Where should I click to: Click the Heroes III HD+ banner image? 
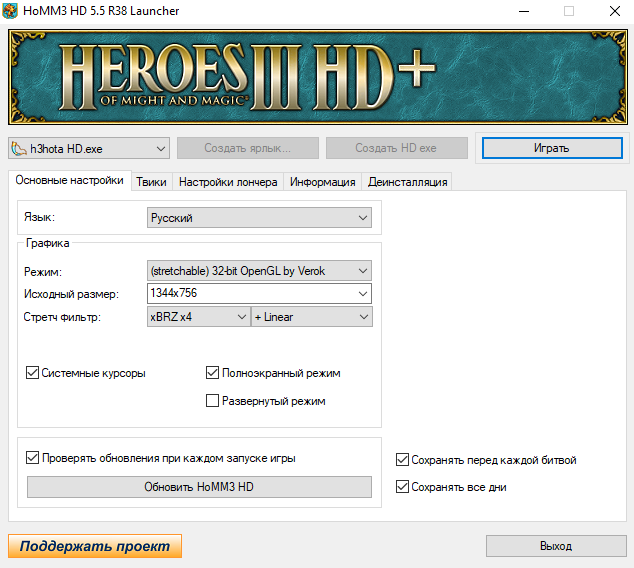(x=318, y=77)
